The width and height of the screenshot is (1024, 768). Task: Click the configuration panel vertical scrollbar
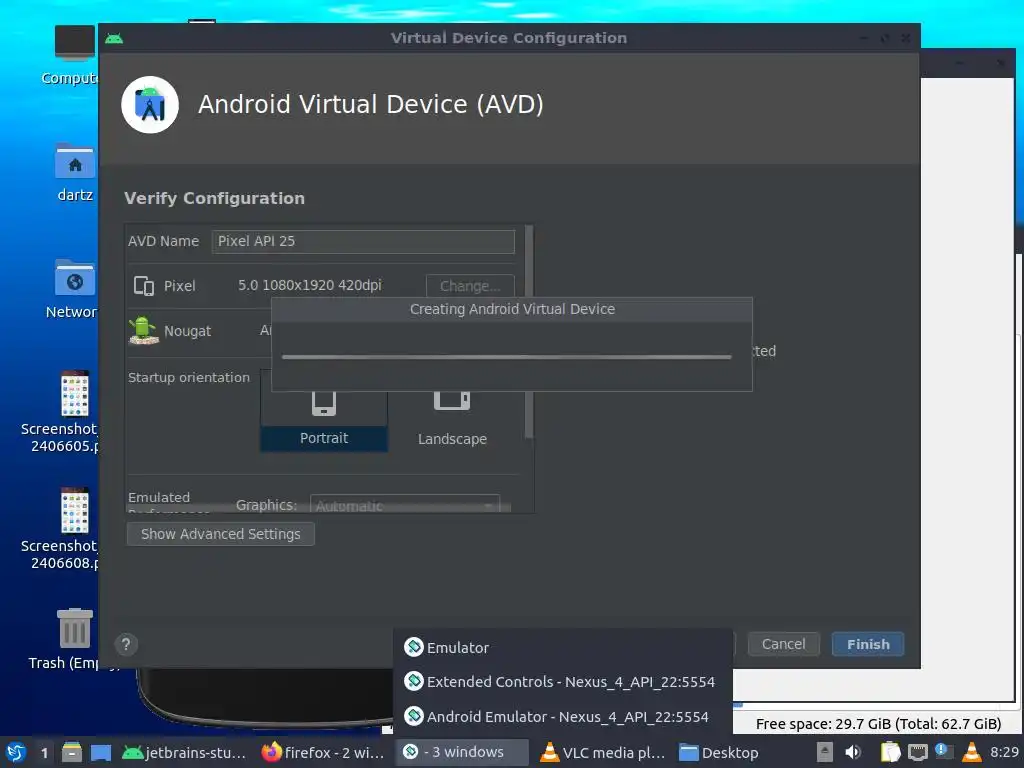529,332
